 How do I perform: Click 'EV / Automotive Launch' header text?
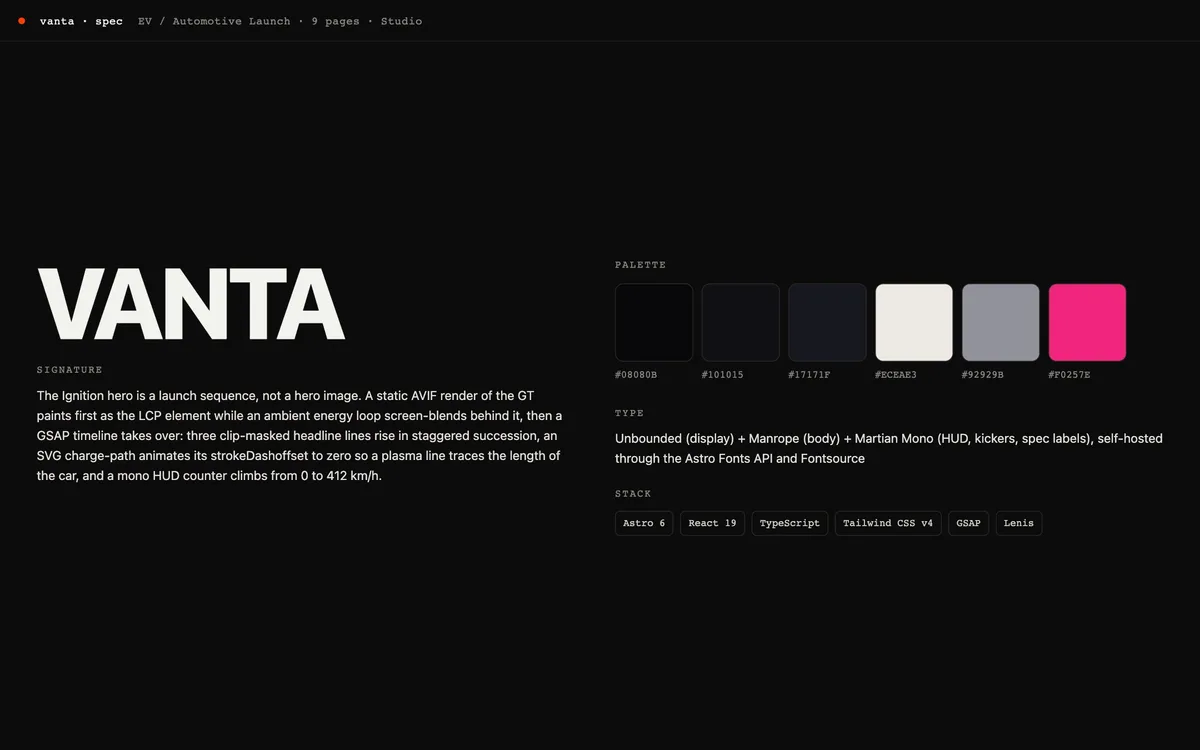coord(214,21)
